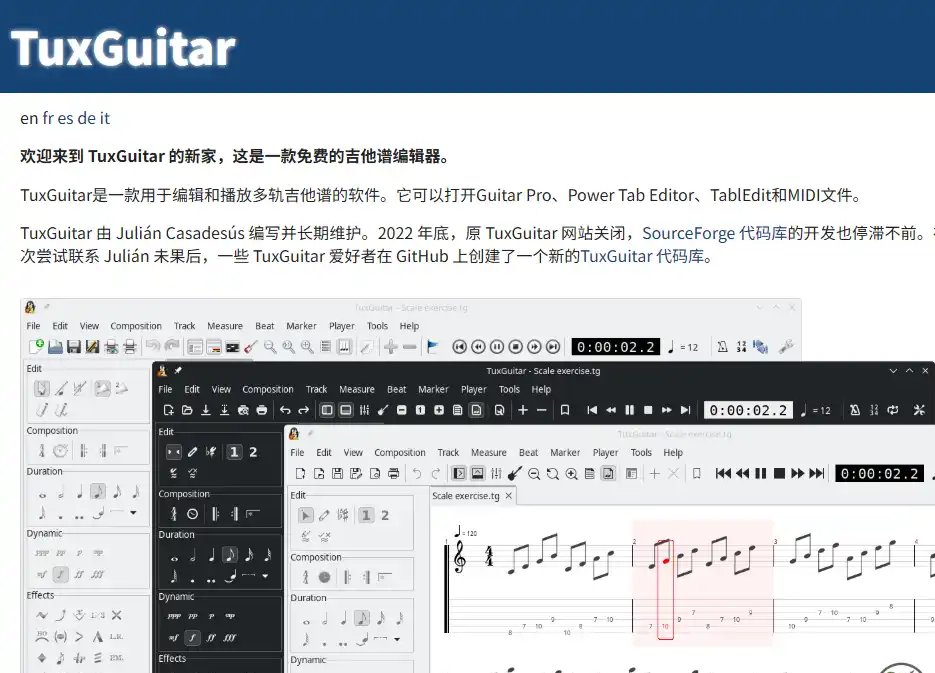The height and width of the screenshot is (673, 935).
Task: Click add track plus icon in front window
Action: tap(655, 474)
